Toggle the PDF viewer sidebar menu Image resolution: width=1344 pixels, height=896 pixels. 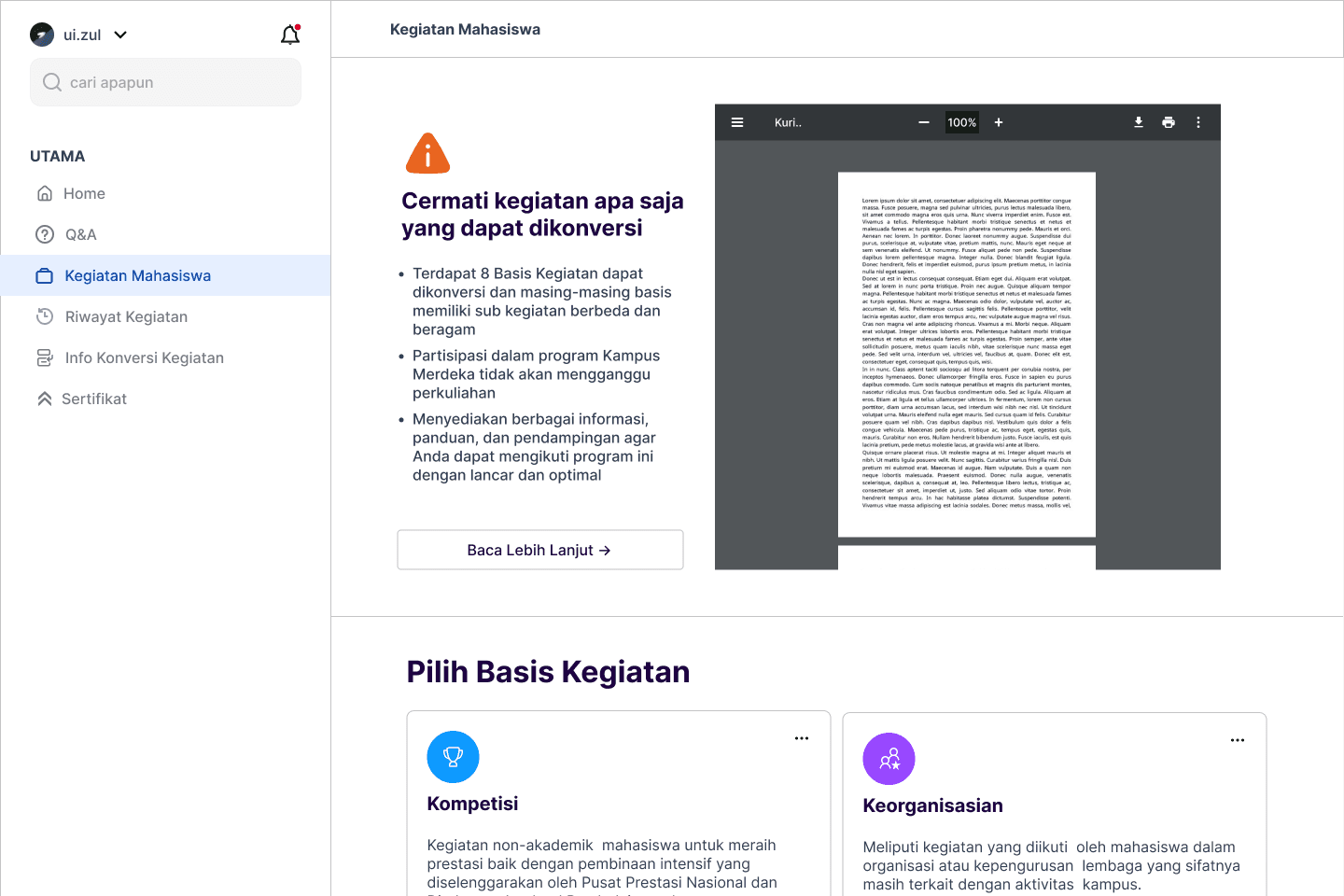tap(737, 122)
